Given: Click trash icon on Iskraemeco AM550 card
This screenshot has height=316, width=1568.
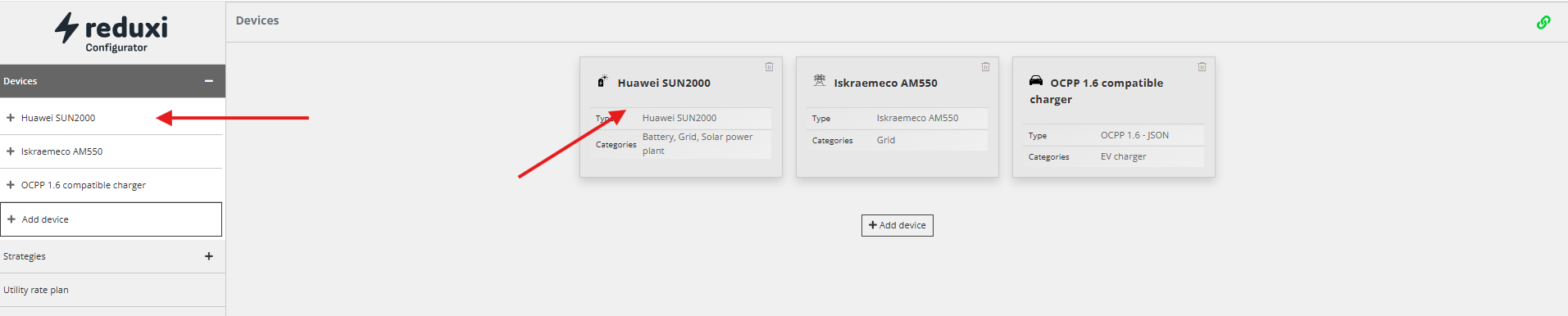Looking at the screenshot, I should (985, 67).
